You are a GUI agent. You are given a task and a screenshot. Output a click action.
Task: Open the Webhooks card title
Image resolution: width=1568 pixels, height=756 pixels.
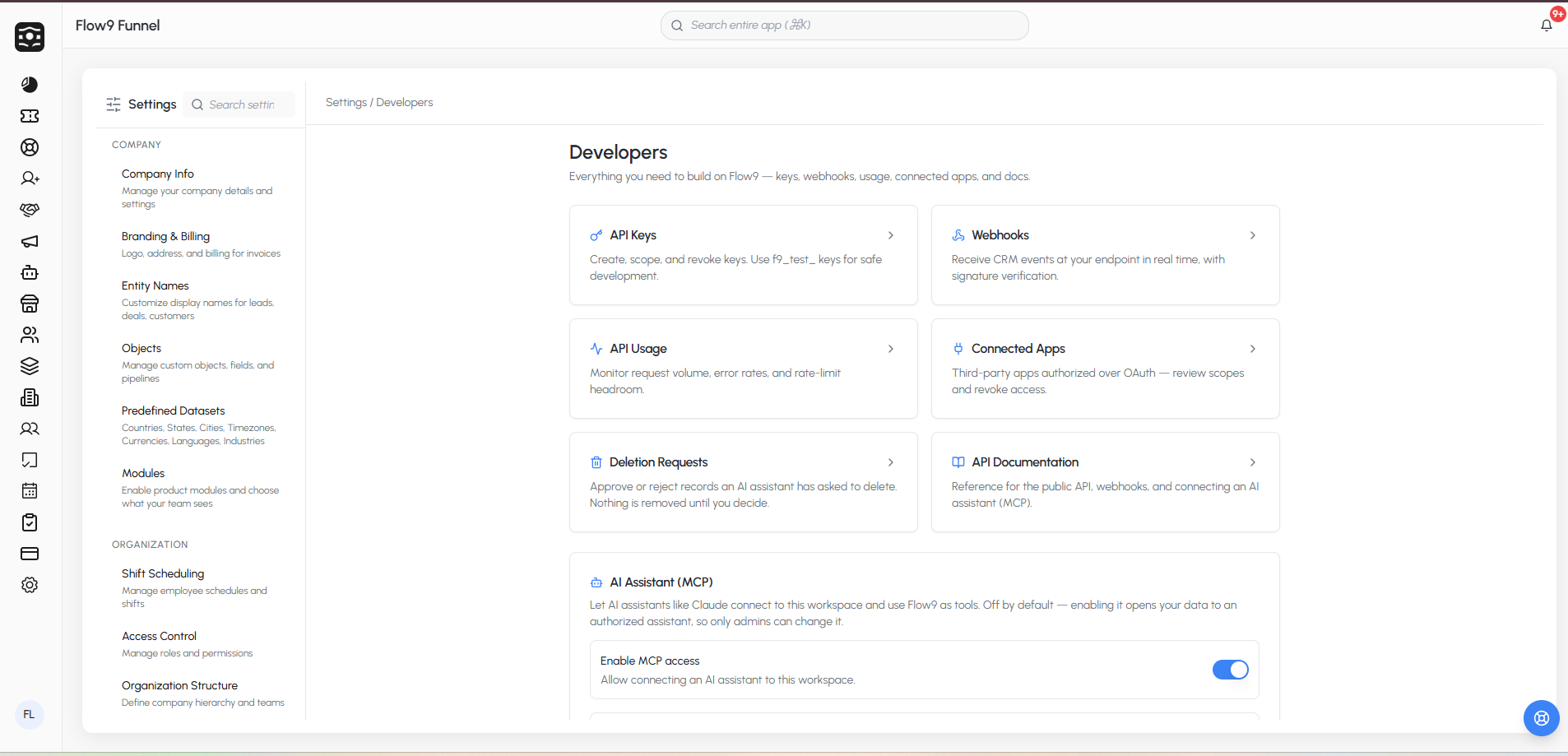coord(1000,235)
